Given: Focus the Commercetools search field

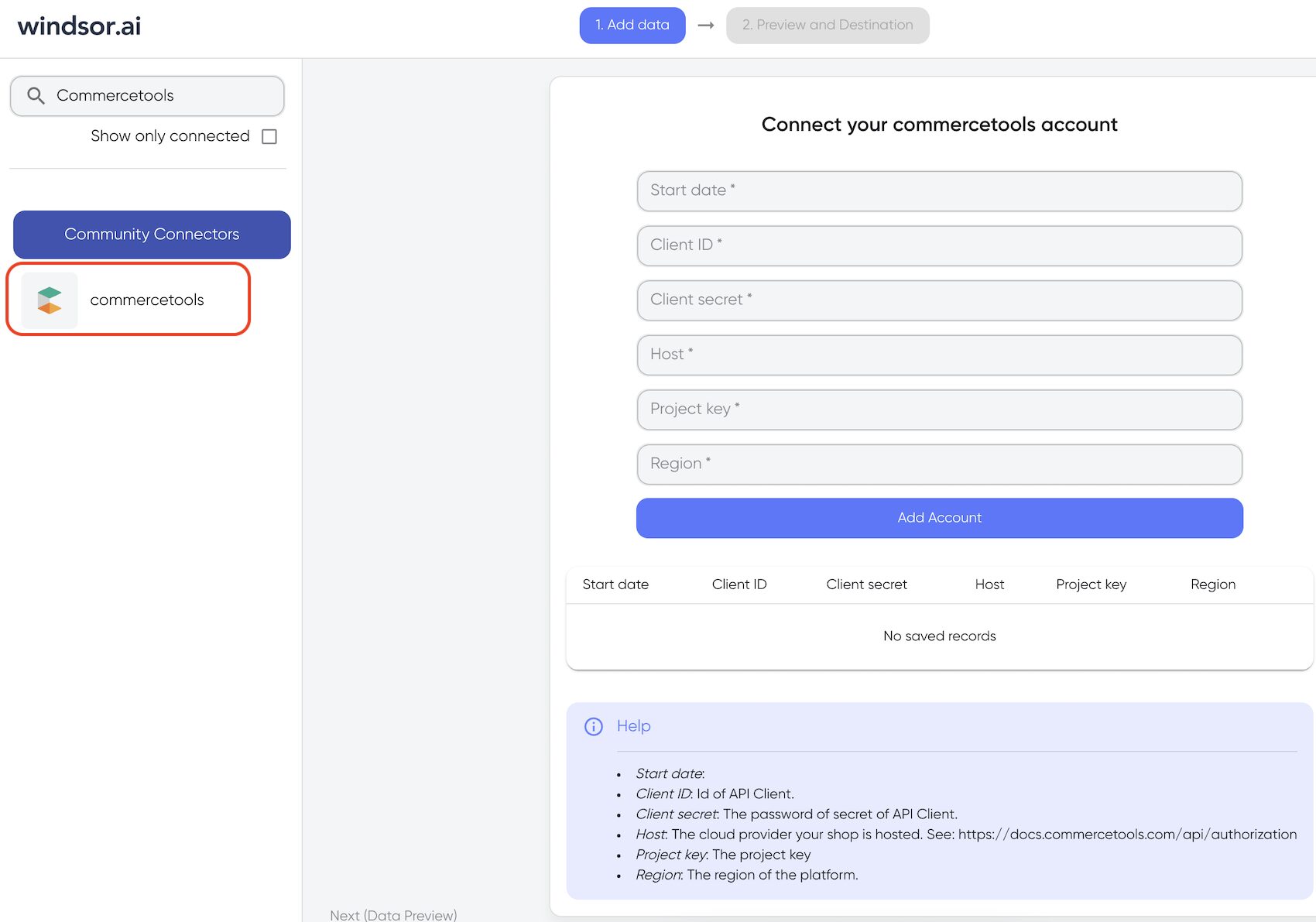Looking at the screenshot, I should 147,95.
